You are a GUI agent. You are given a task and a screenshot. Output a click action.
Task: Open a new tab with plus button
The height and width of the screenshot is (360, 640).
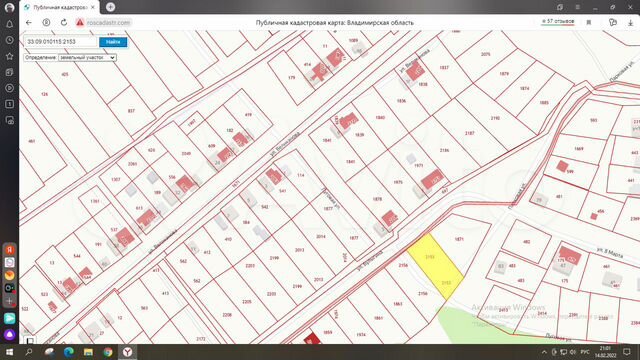[110, 7]
